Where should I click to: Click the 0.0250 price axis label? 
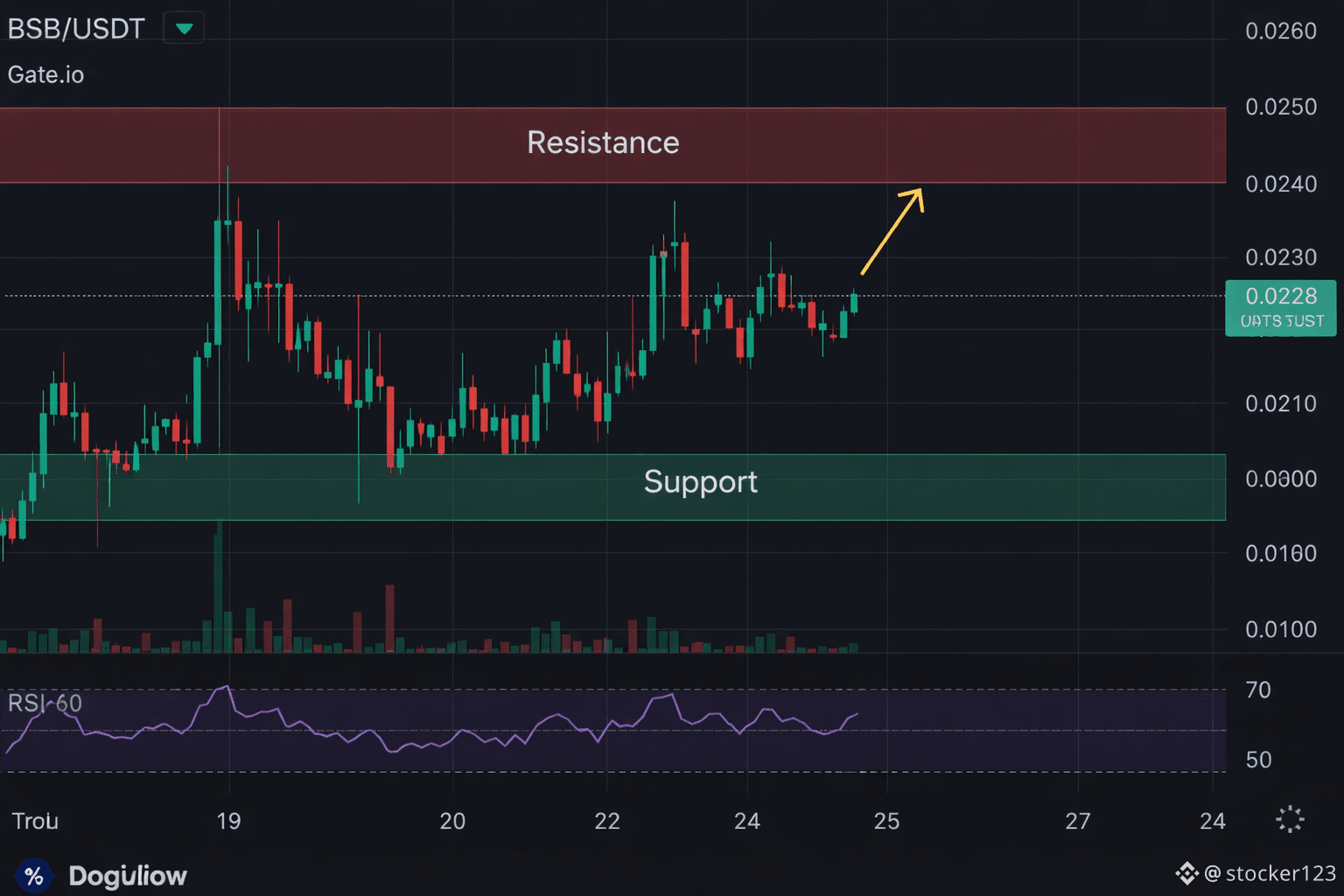click(1281, 107)
